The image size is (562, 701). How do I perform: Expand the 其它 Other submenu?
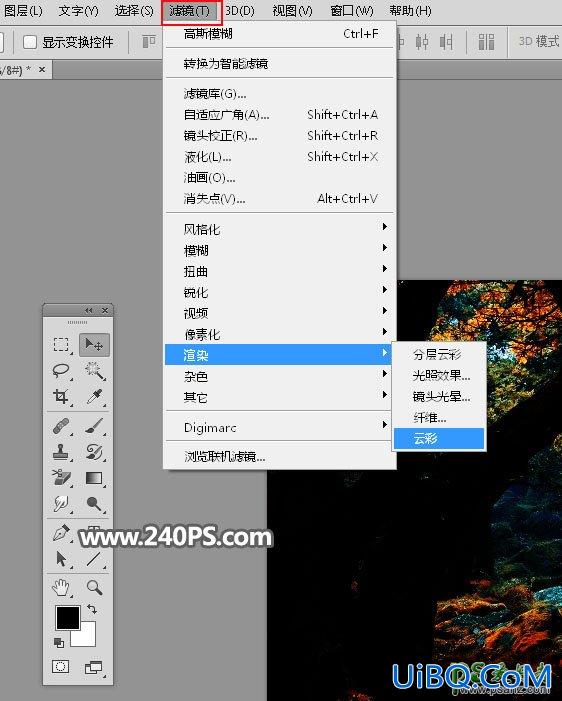coord(280,397)
